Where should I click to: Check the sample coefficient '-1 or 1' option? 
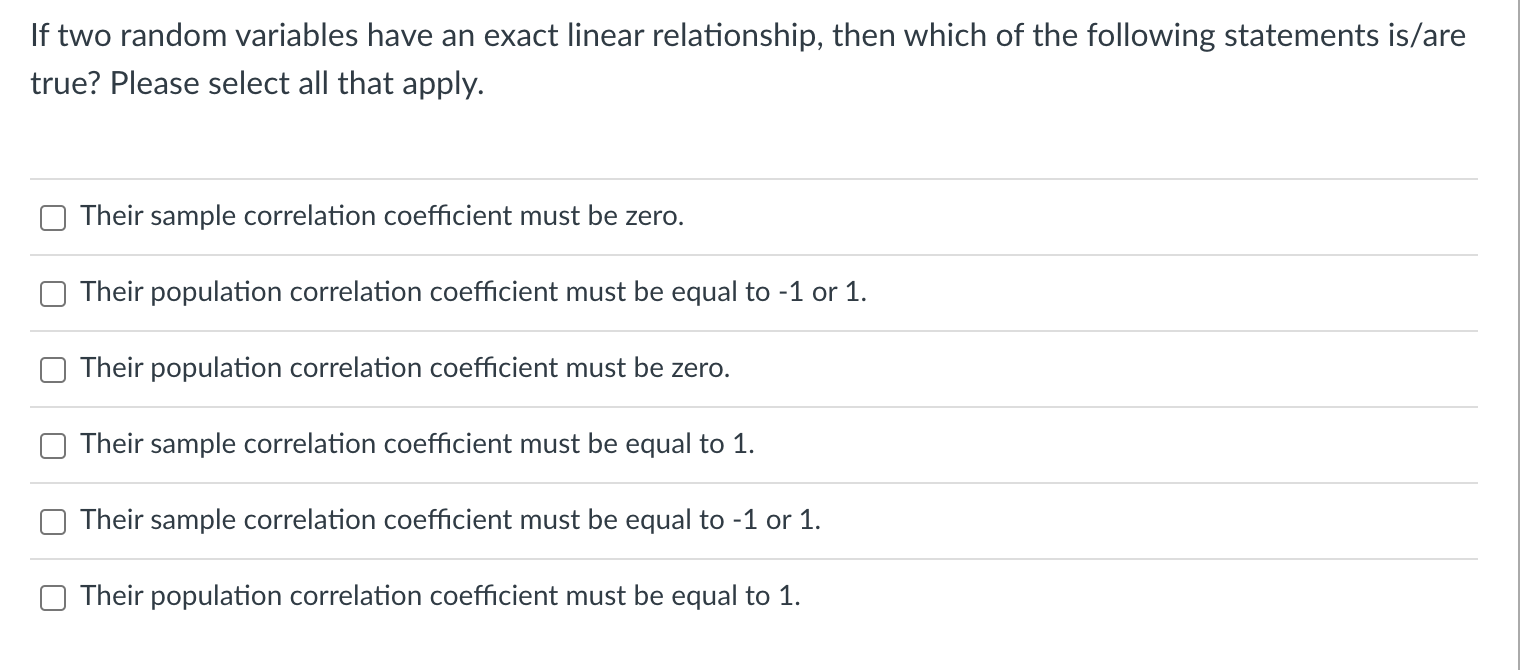[52, 520]
